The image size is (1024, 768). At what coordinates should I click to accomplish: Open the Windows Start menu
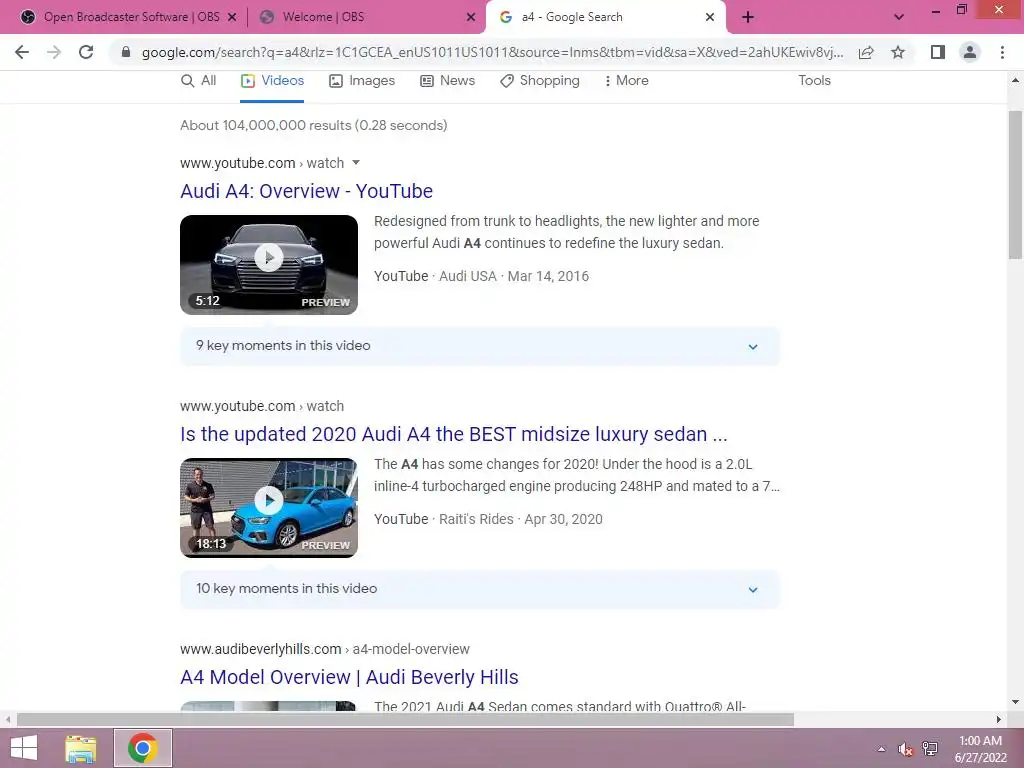coord(24,748)
